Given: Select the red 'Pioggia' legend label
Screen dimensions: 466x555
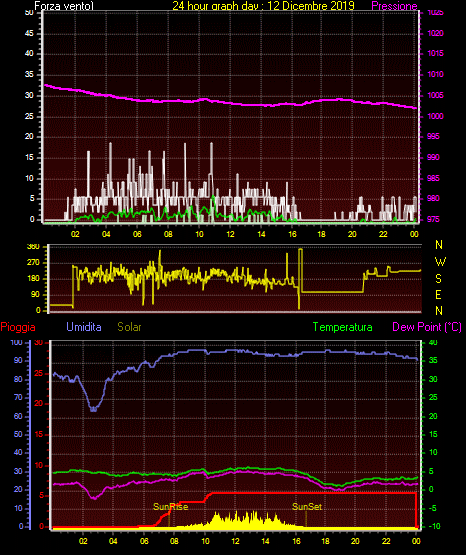Looking at the screenshot, I should pos(18,327).
